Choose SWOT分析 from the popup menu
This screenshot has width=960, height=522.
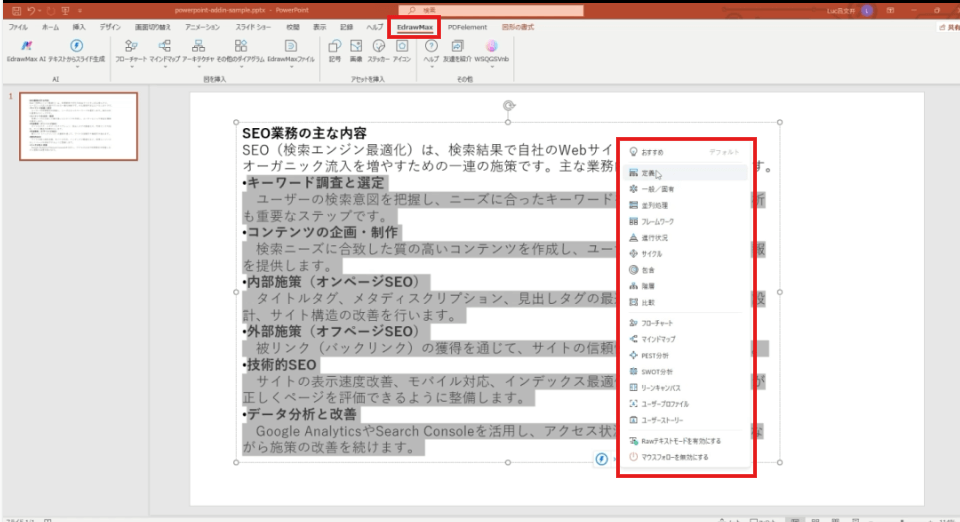point(685,371)
